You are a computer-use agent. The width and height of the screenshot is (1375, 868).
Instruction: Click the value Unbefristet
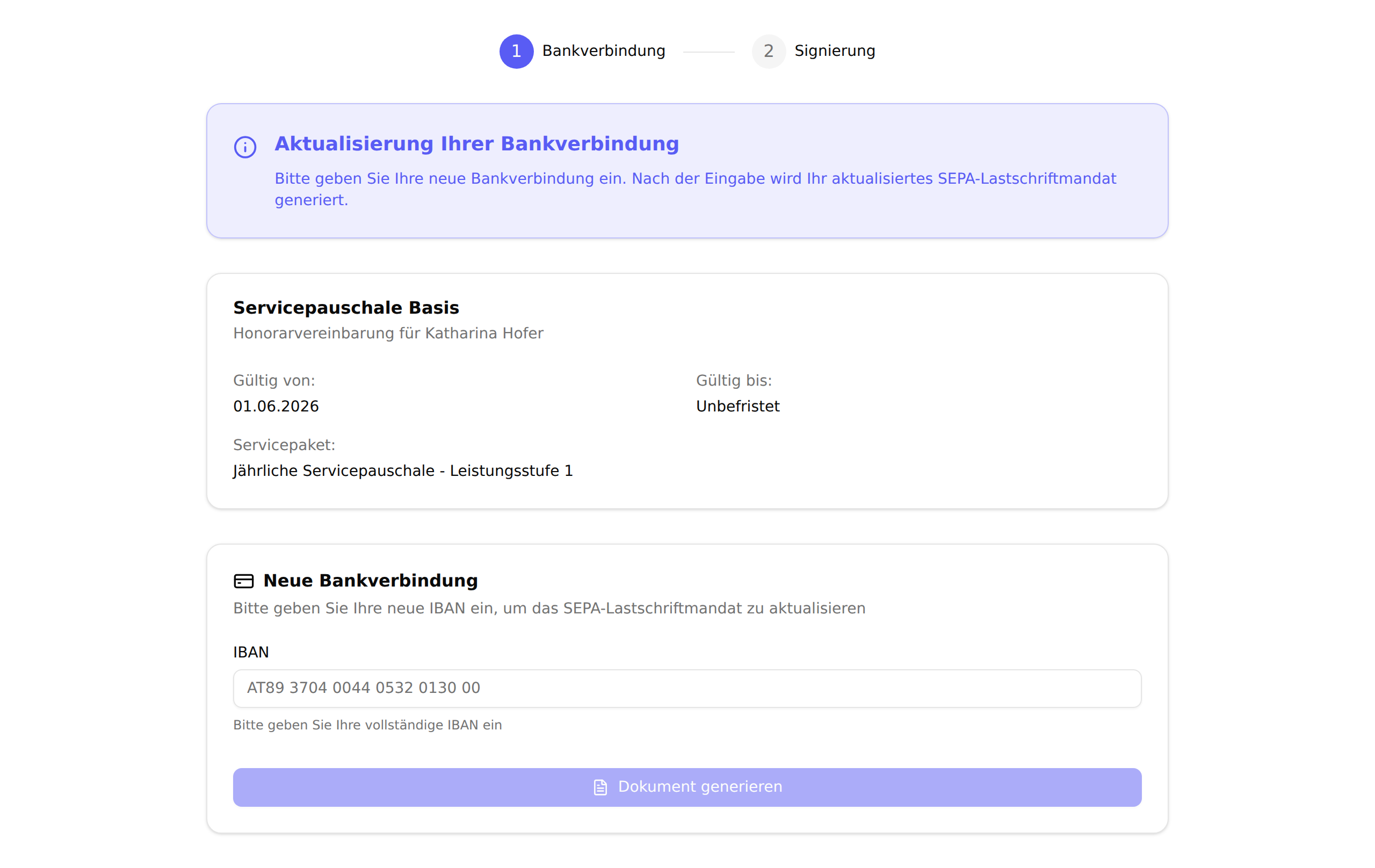[738, 406]
